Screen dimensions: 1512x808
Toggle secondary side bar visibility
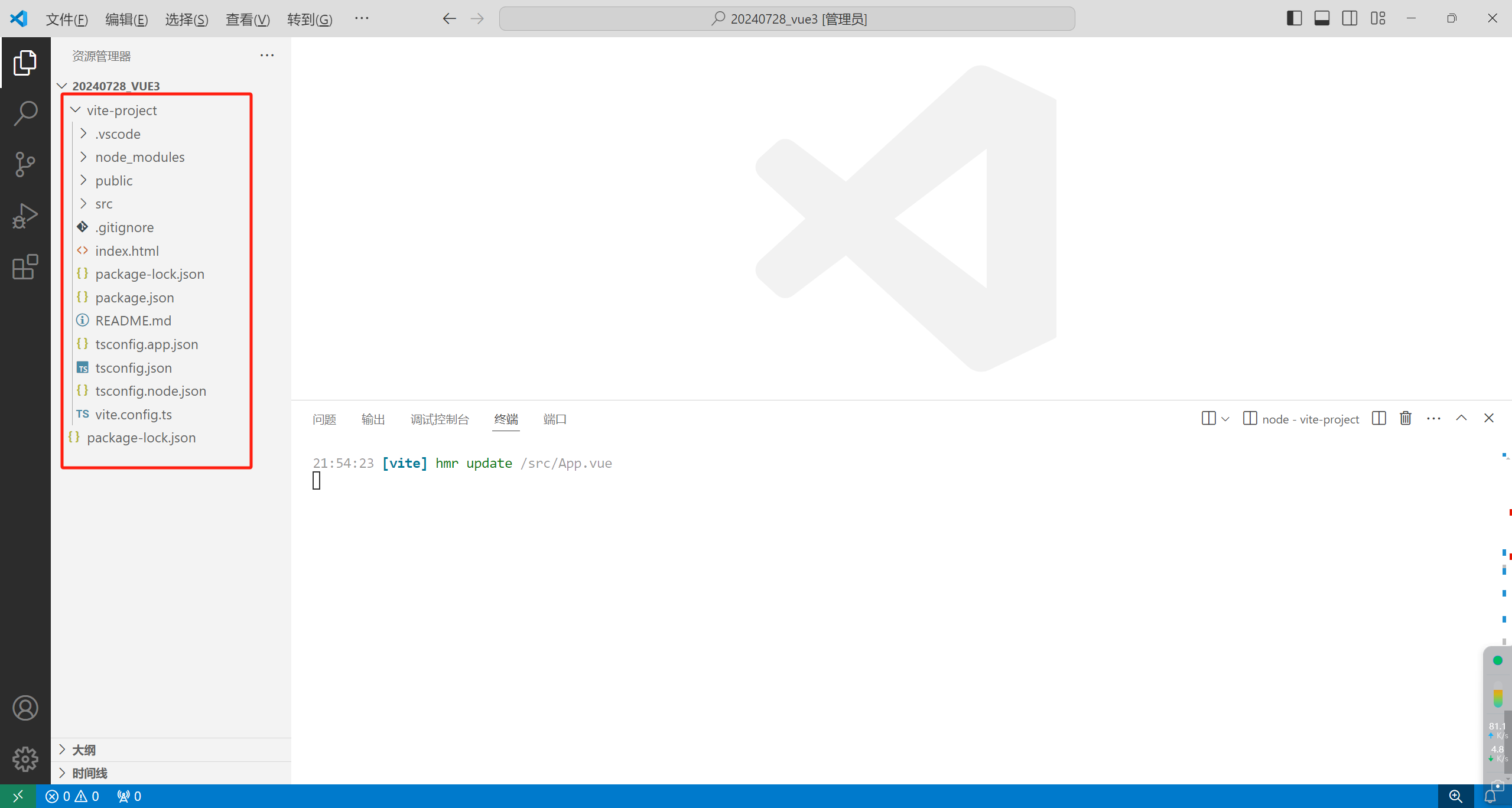1350,18
